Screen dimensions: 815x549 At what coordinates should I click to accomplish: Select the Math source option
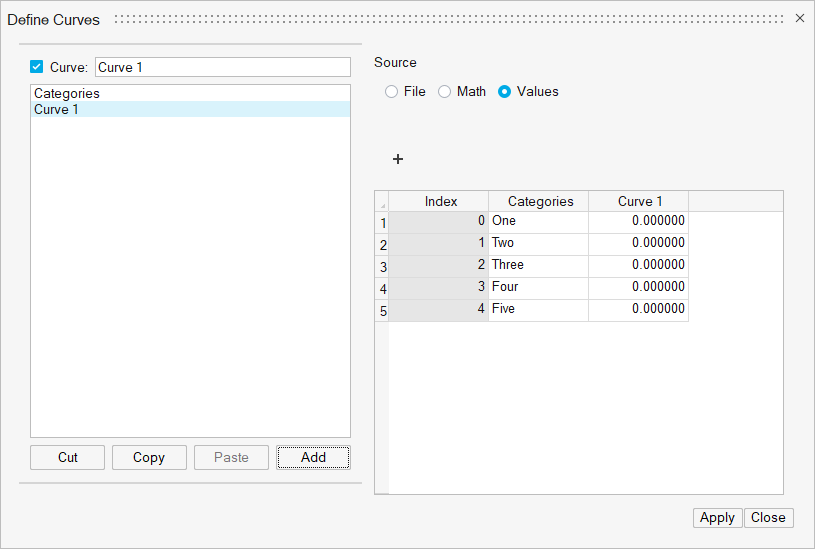445,92
